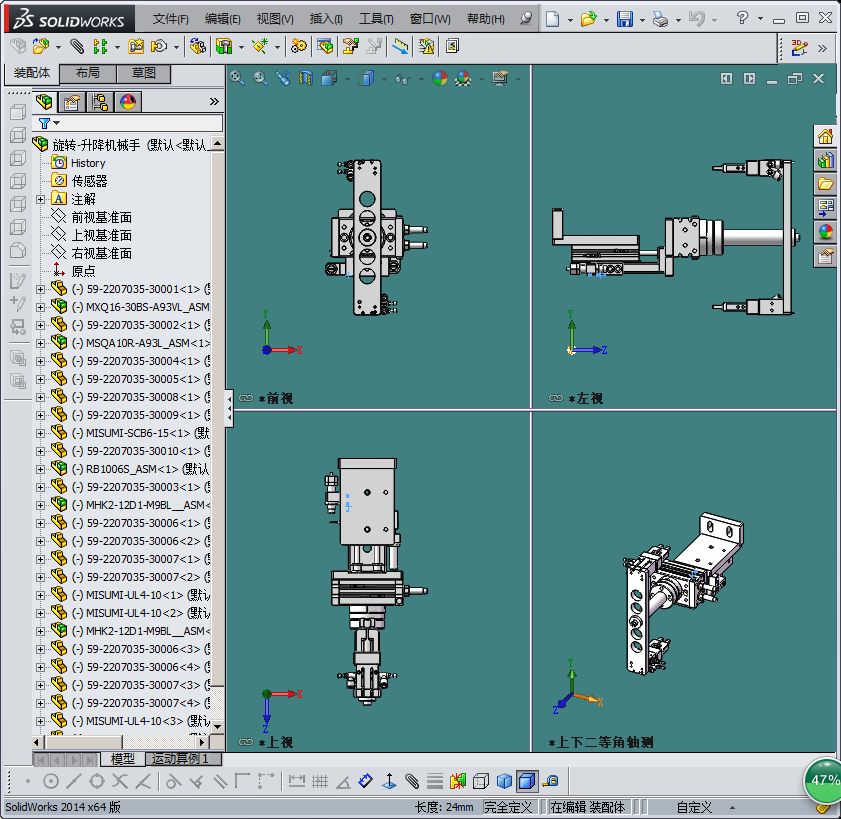Expand the 注解 annotations folder
Image resolution: width=841 pixels, height=819 pixels.
coord(41,199)
